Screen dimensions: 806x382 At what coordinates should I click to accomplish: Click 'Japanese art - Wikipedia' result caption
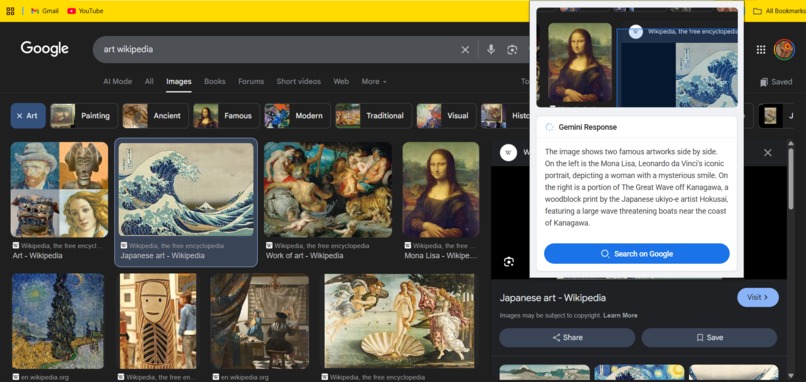pyautogui.click(x=162, y=256)
